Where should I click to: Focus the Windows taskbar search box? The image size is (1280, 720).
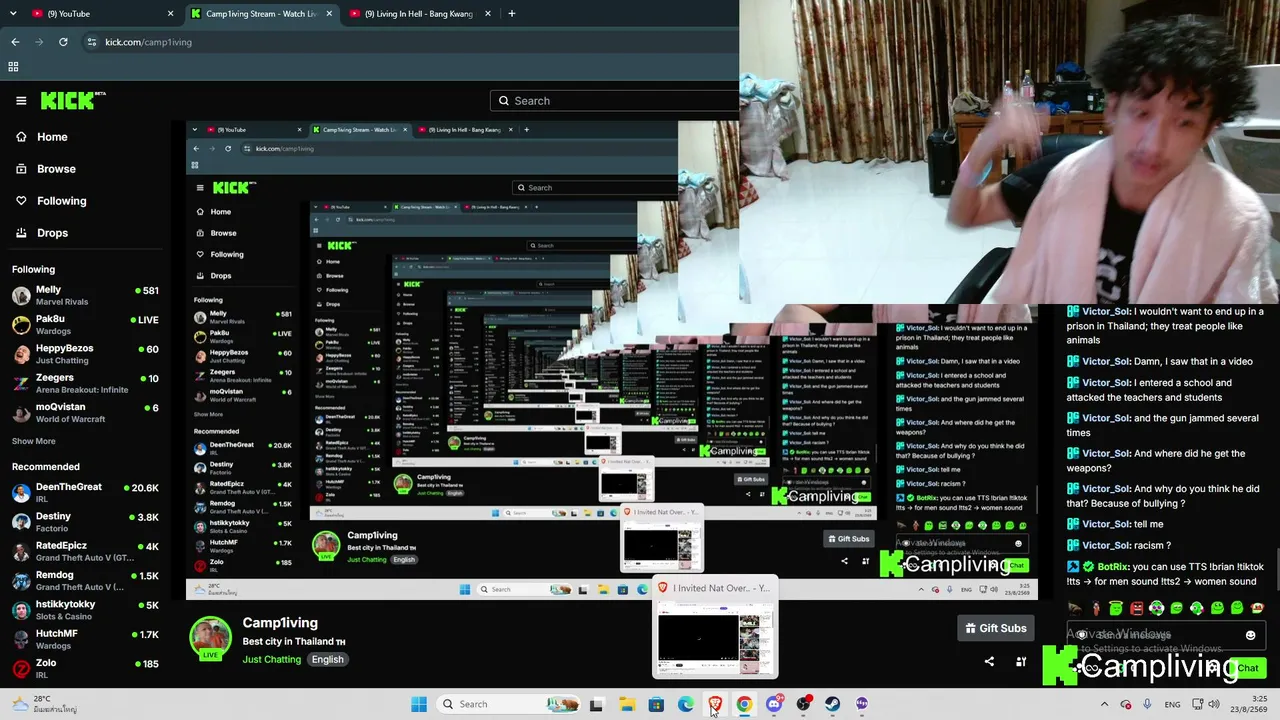pos(510,704)
